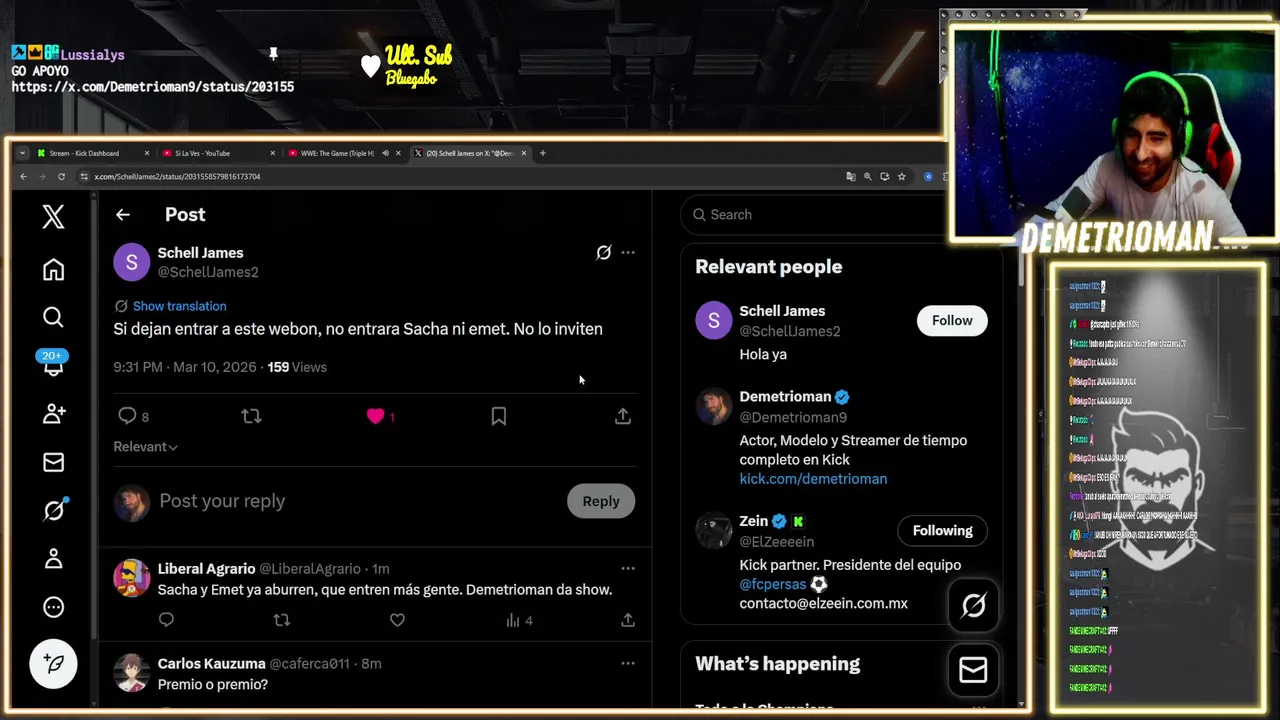The image size is (1280, 720).
Task: Click Grok icon on Schell James post
Action: (x=603, y=253)
